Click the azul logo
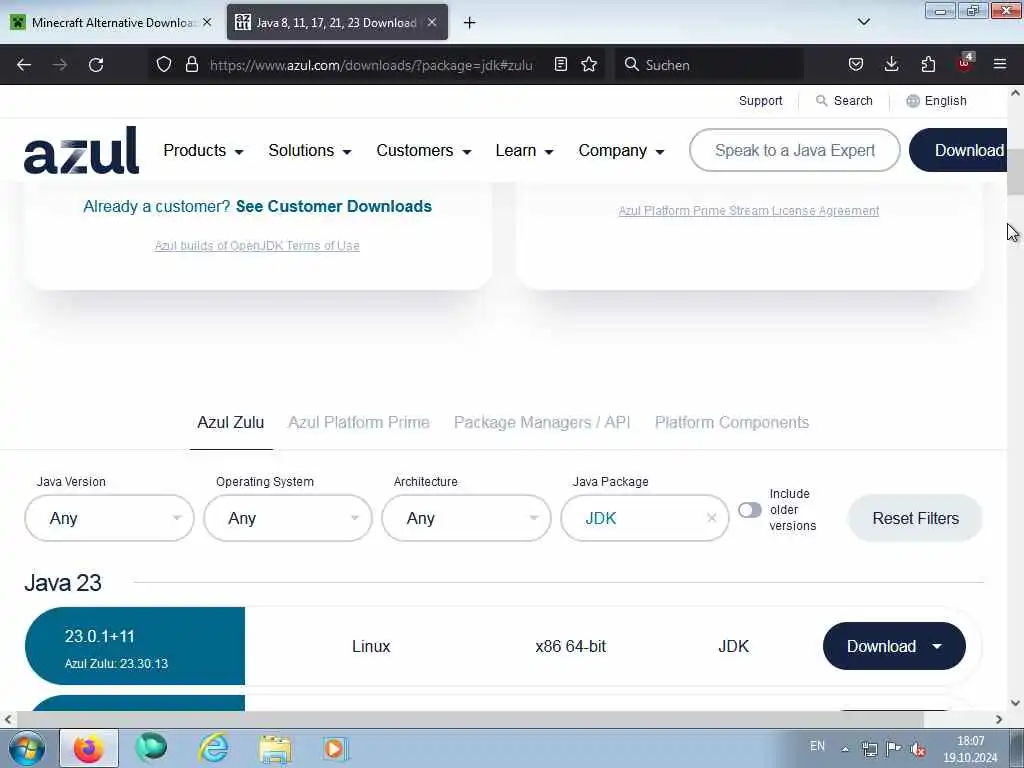1024x768 pixels. [82, 150]
